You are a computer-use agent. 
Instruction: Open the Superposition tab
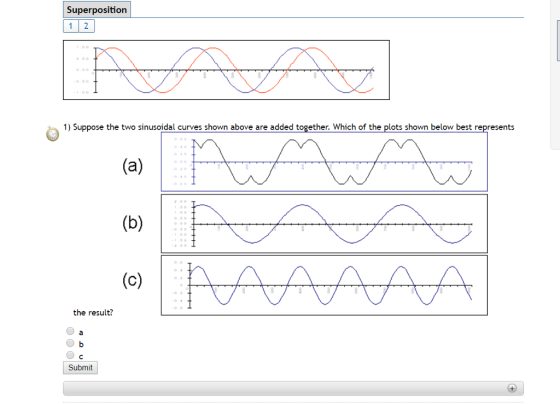[97, 9]
